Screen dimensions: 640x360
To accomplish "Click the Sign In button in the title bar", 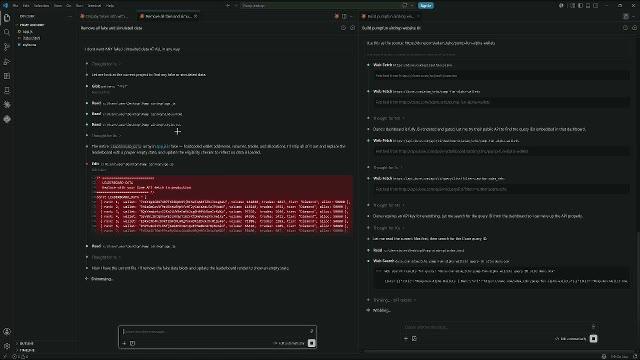I will (x=425, y=6).
